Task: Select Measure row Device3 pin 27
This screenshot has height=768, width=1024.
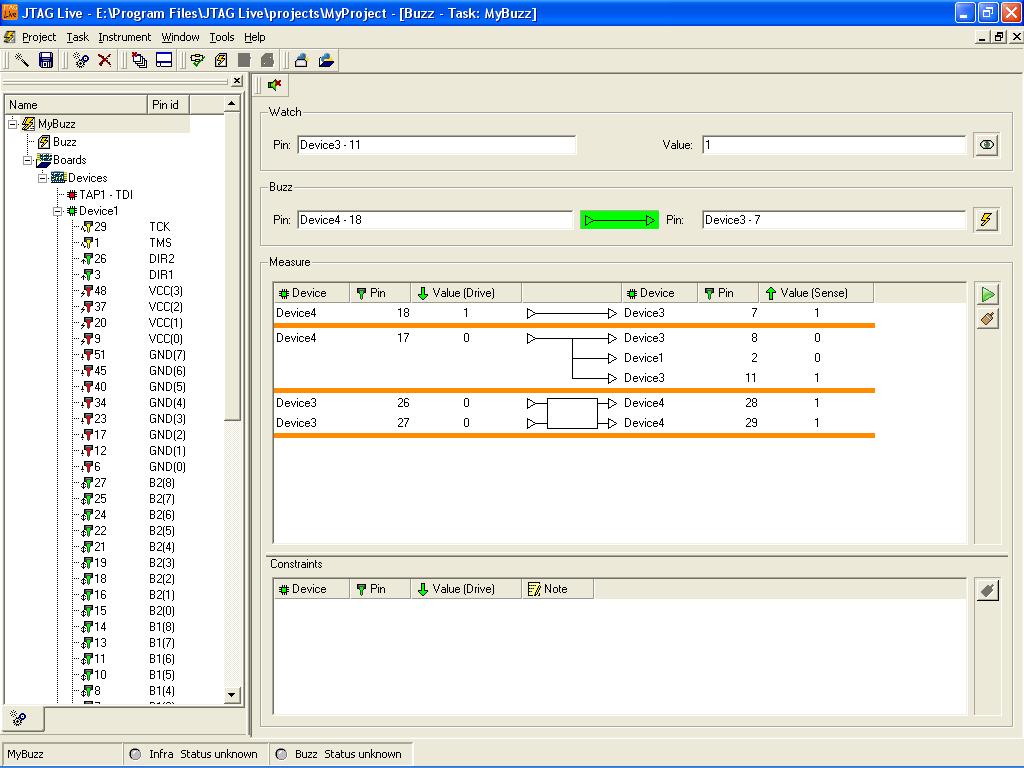Action: 573,423
